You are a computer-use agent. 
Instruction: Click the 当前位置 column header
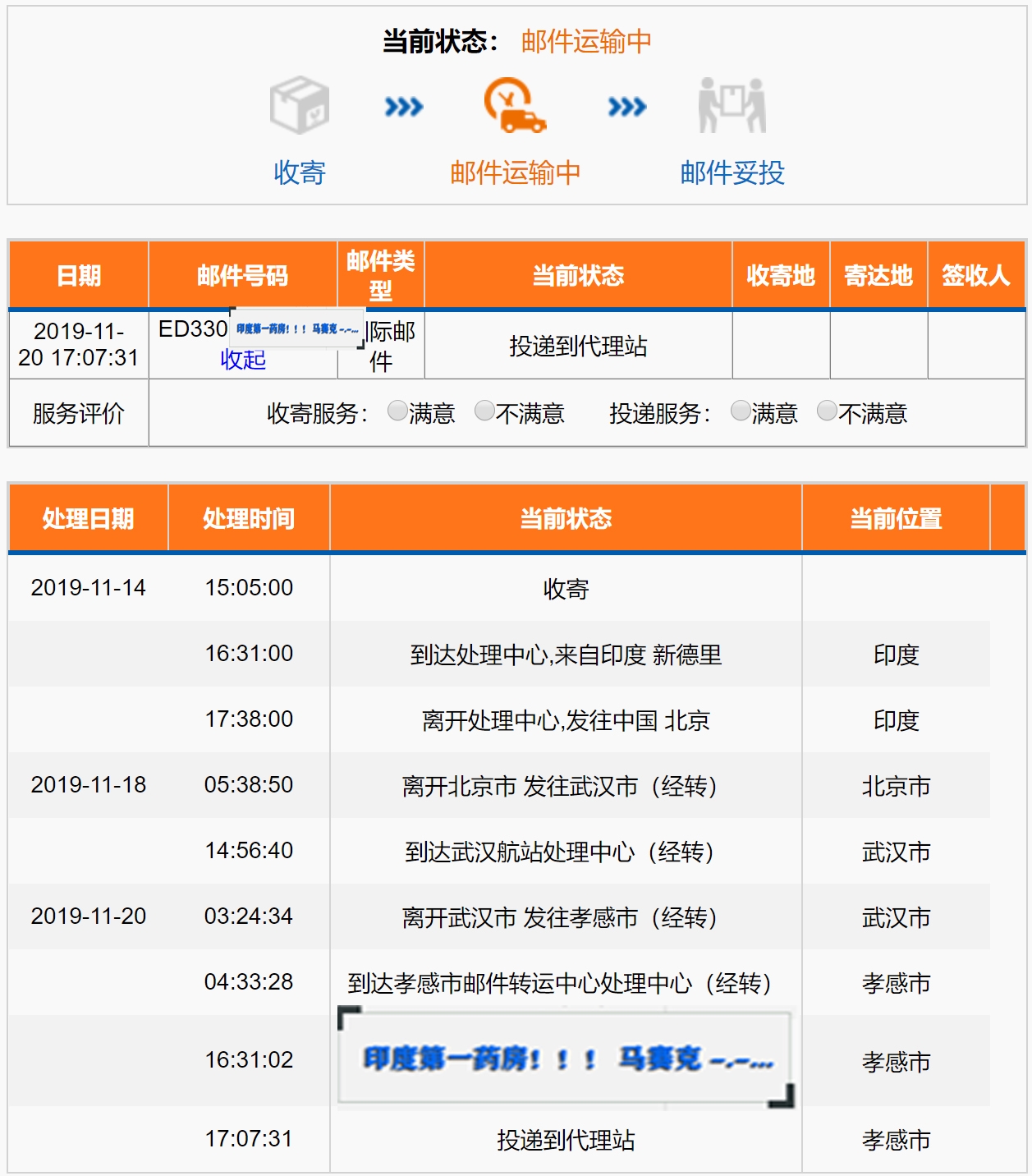(x=896, y=519)
